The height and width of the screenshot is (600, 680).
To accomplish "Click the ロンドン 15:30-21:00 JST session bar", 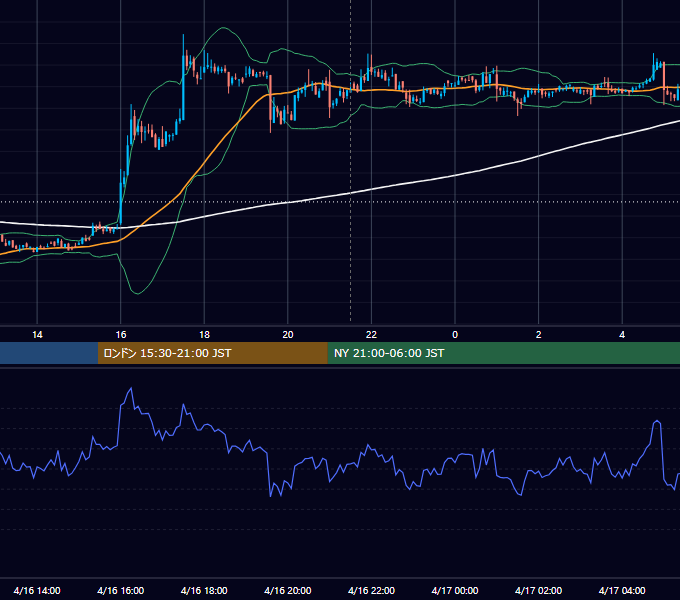I will click(212, 353).
